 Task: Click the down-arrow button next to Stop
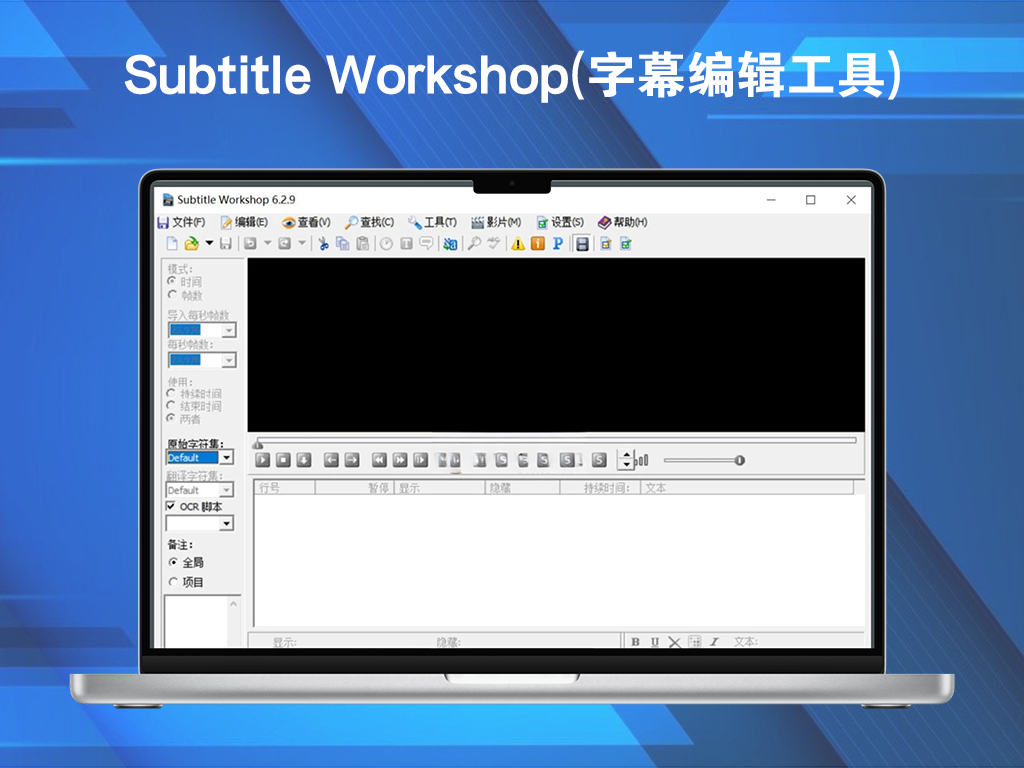click(x=304, y=460)
